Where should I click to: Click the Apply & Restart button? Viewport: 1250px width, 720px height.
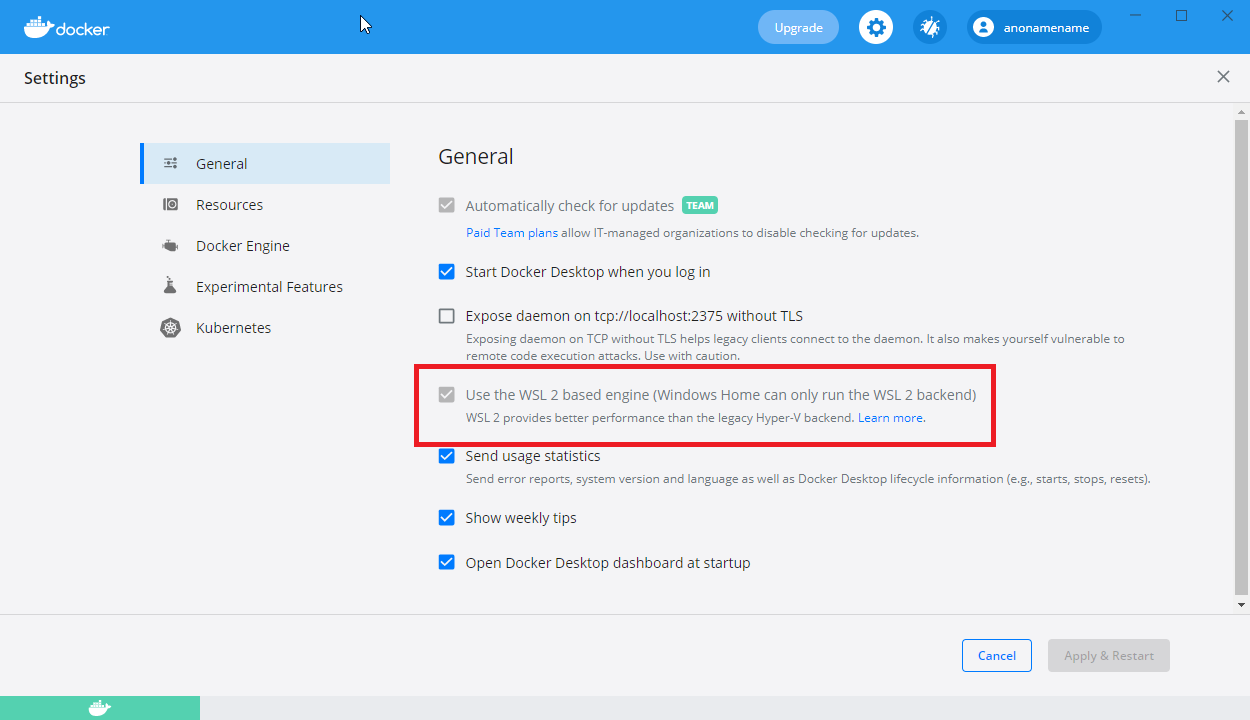(1109, 655)
